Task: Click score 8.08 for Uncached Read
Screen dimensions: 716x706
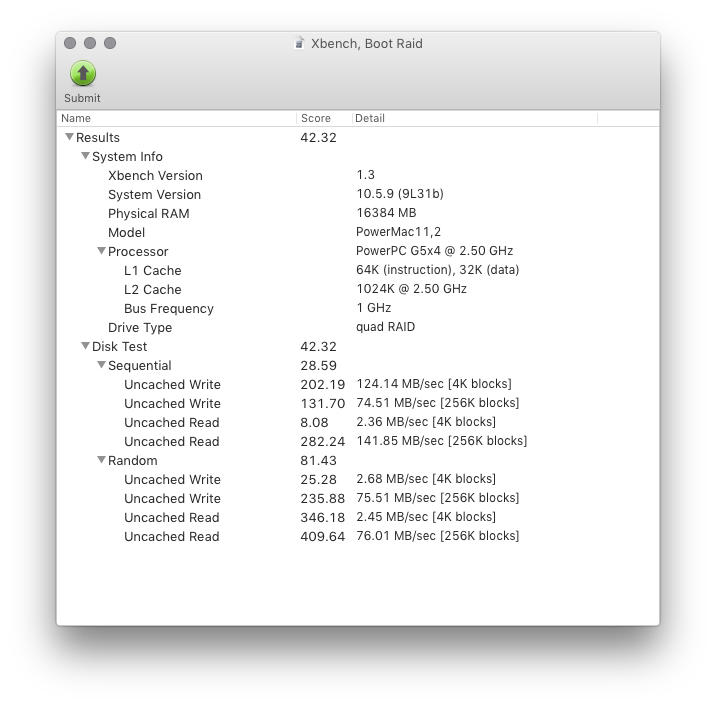Action: tap(314, 422)
